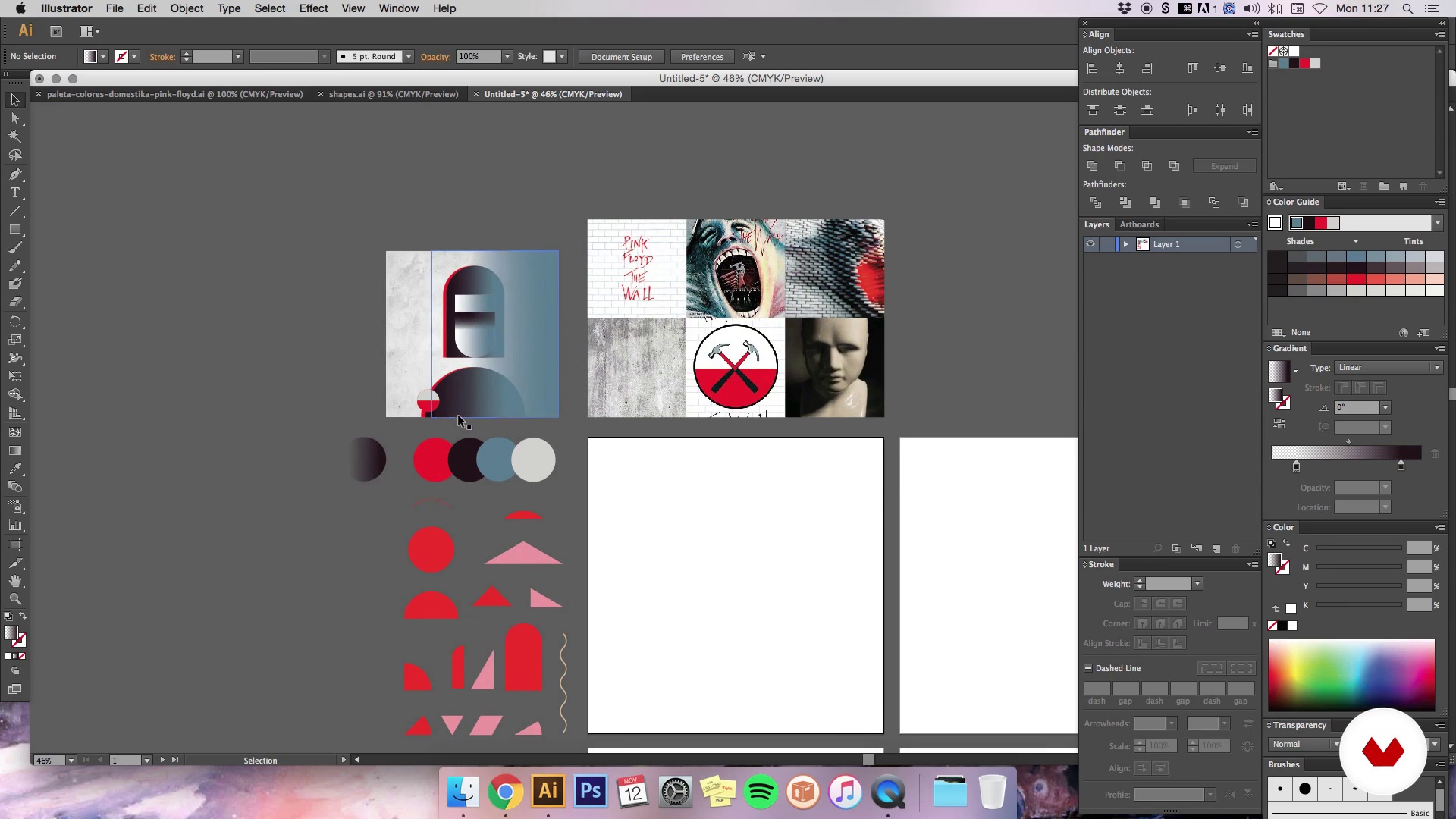Image resolution: width=1456 pixels, height=819 pixels.
Task: Click the Stroke label link in control bar
Action: [x=162, y=57]
